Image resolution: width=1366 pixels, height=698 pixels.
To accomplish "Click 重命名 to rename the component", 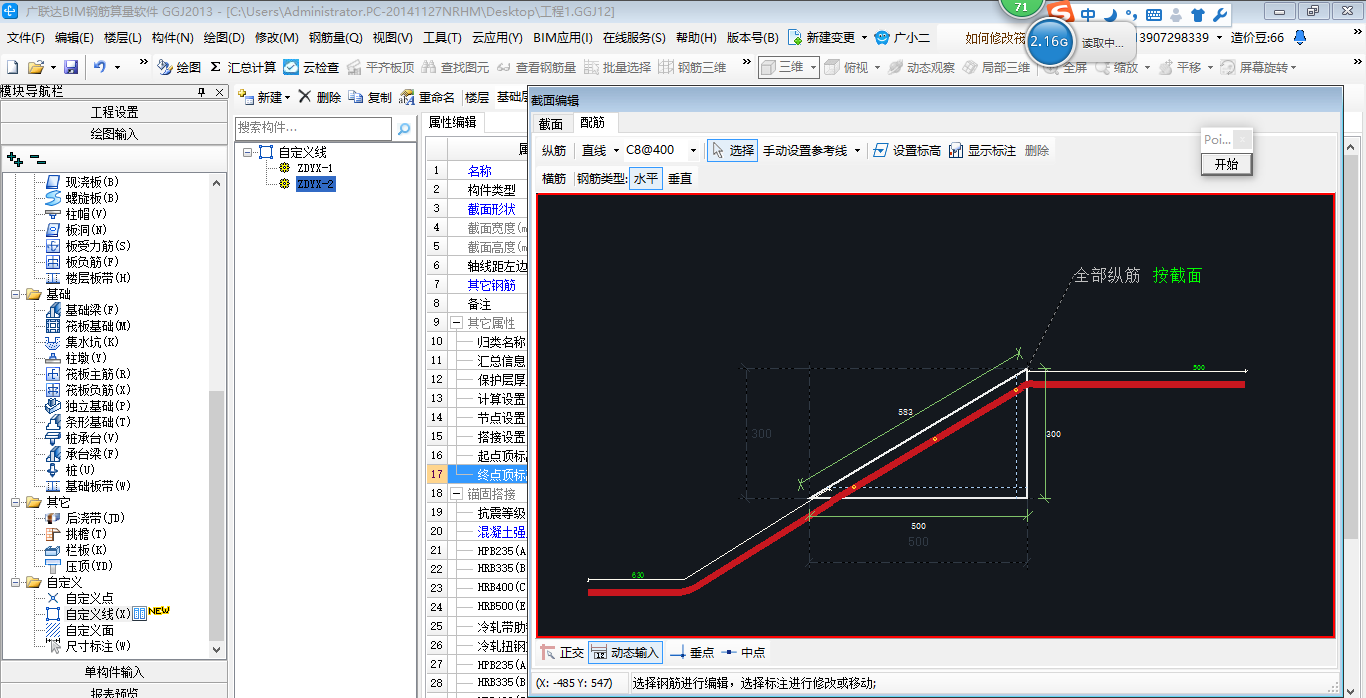I will coord(427,97).
